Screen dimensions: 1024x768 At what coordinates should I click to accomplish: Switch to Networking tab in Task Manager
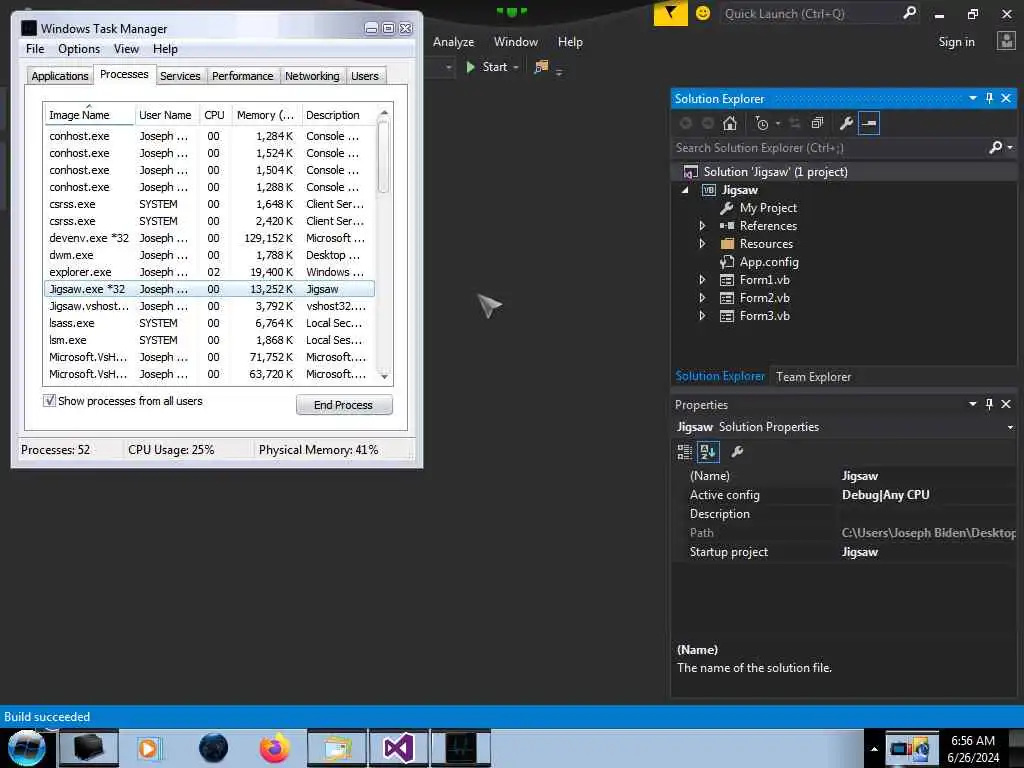click(312, 76)
